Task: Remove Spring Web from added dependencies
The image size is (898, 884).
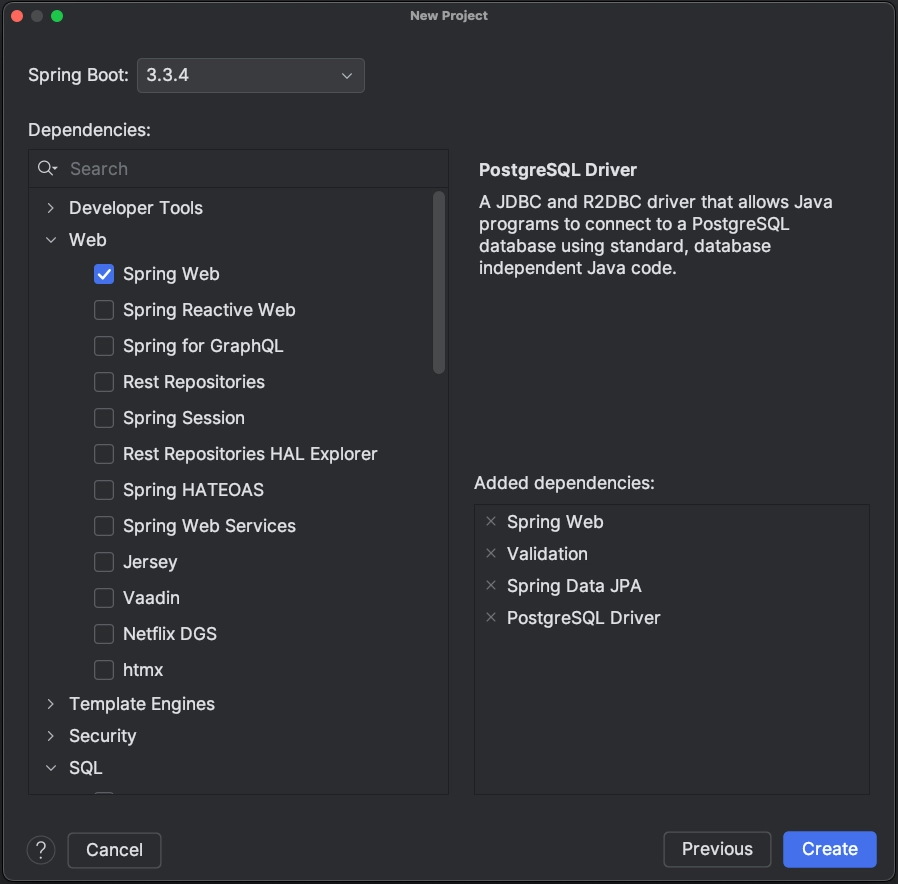Action: (x=491, y=522)
